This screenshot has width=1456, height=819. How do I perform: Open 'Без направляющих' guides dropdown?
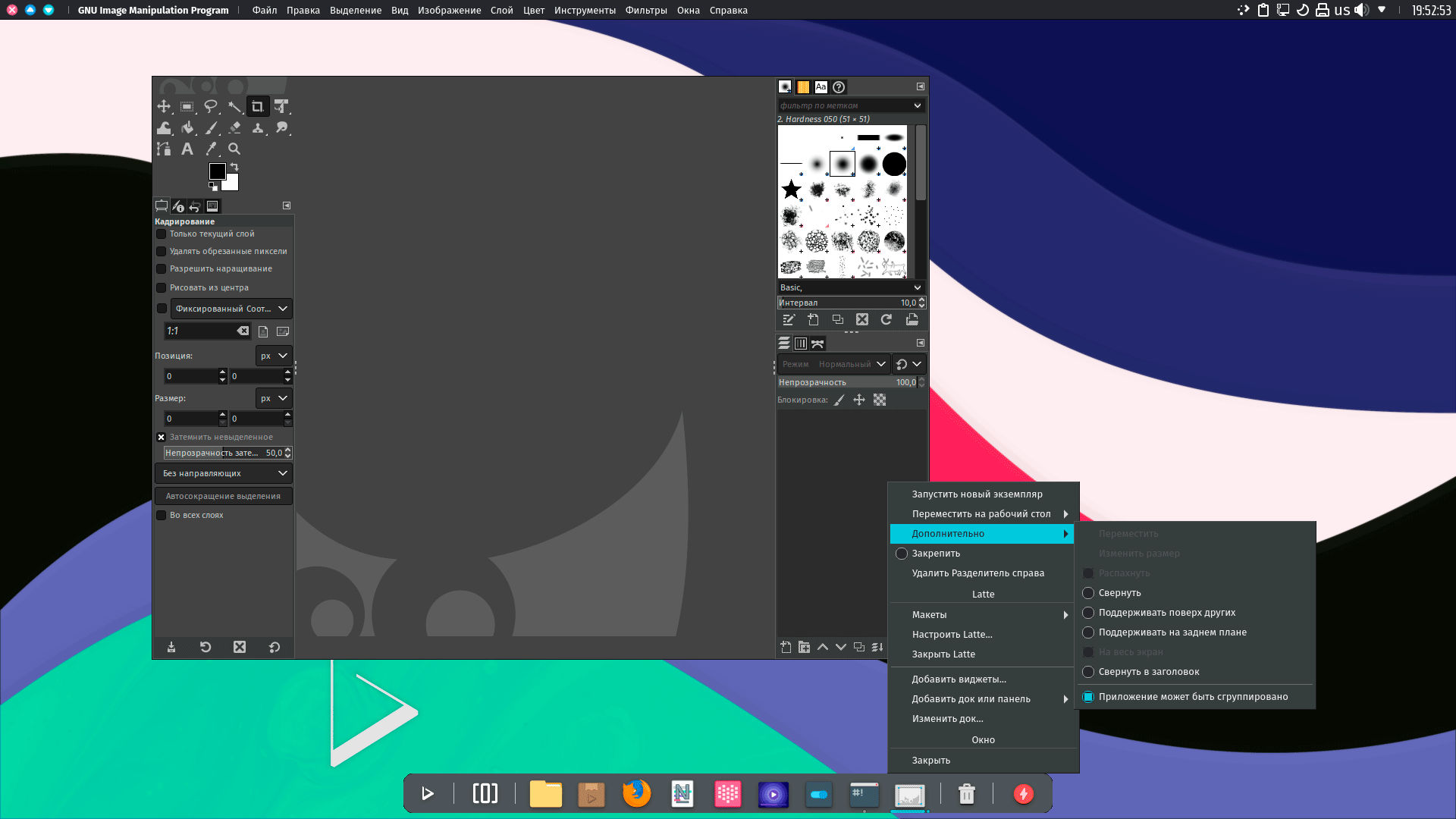point(223,473)
